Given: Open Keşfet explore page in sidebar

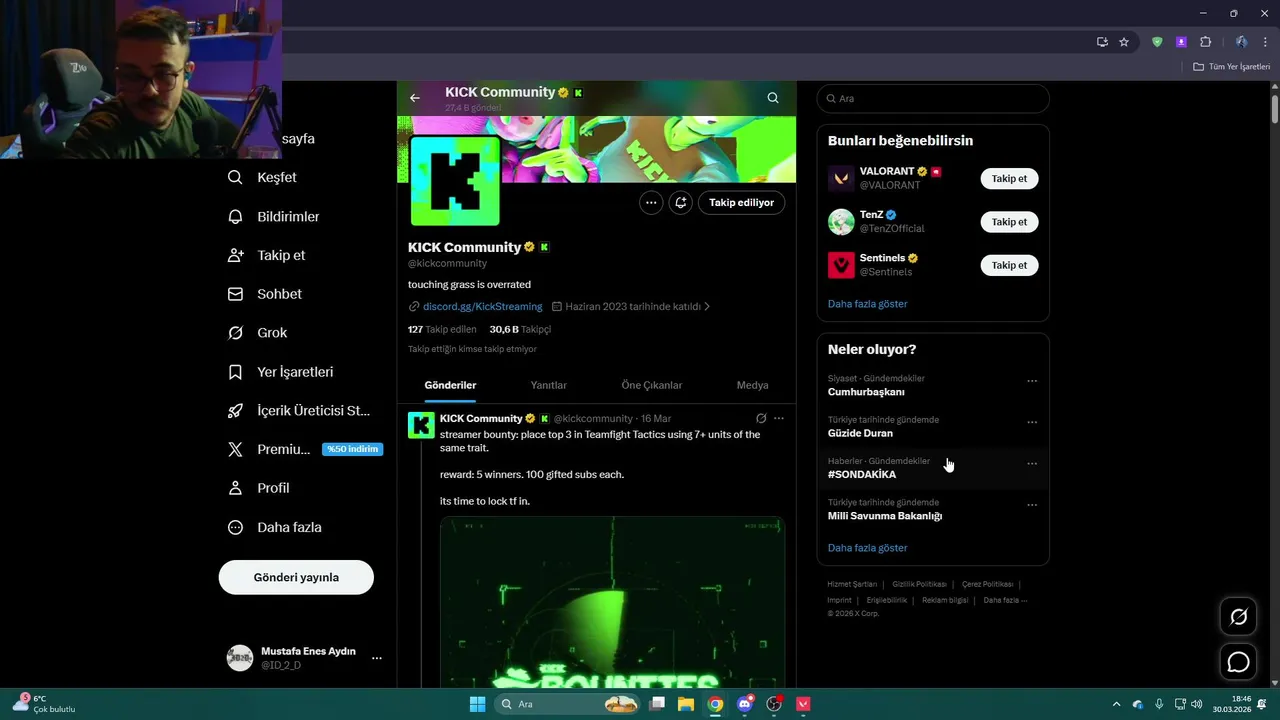Looking at the screenshot, I should 262,177.
